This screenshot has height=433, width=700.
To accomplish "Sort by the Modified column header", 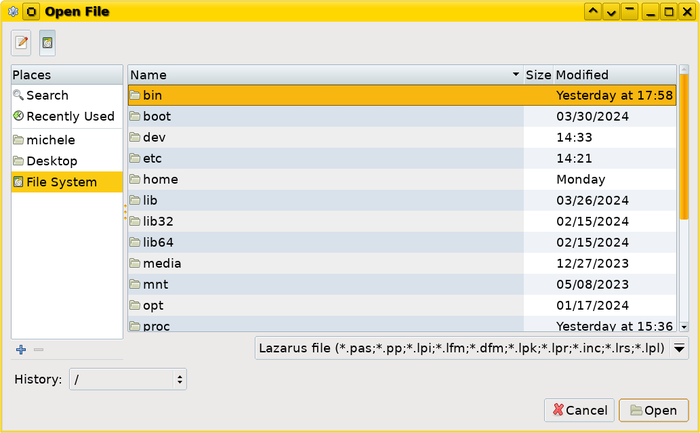I will click(x=615, y=75).
